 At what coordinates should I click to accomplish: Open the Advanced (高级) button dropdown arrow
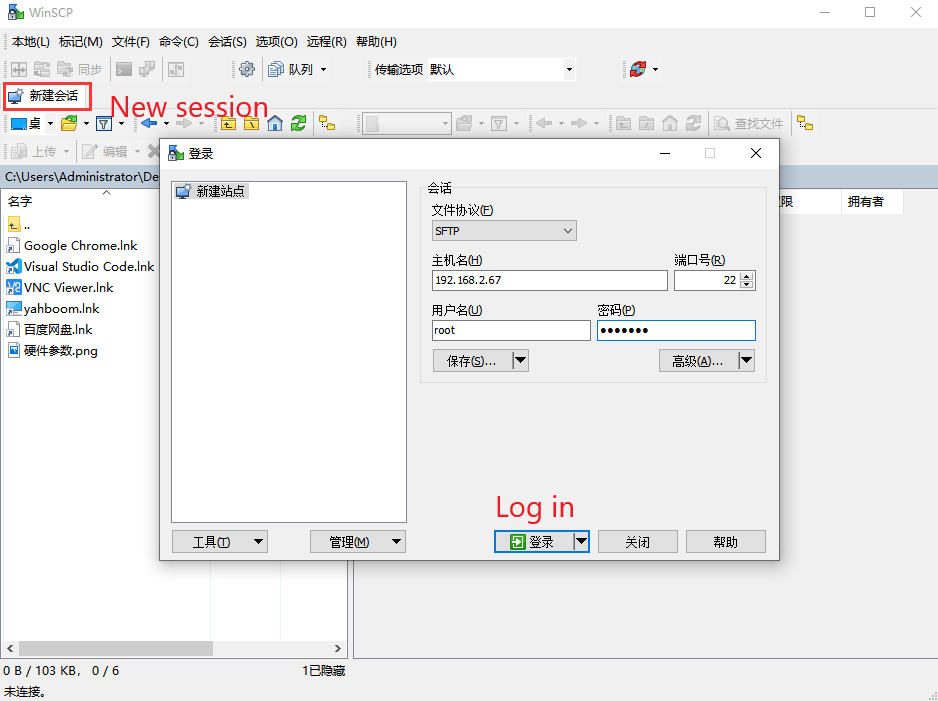coord(746,361)
